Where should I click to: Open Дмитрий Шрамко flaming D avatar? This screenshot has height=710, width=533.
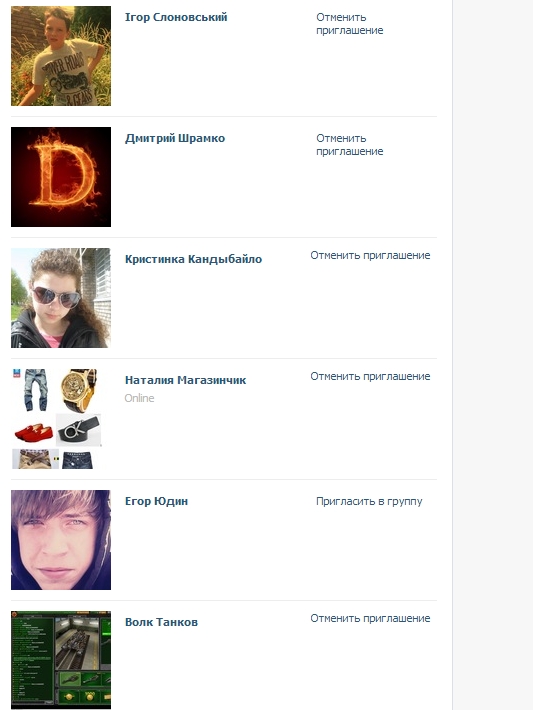tap(61, 177)
